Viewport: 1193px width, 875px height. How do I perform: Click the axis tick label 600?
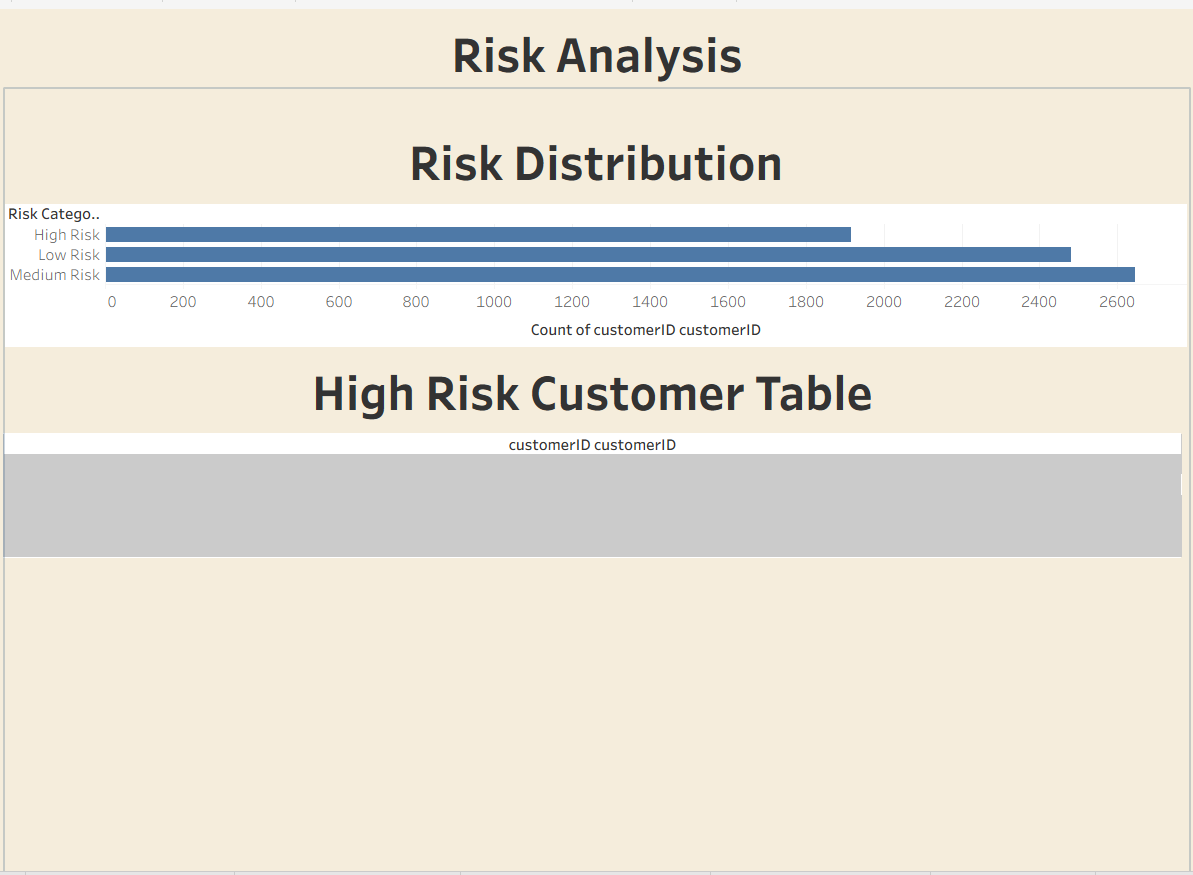tap(339, 302)
